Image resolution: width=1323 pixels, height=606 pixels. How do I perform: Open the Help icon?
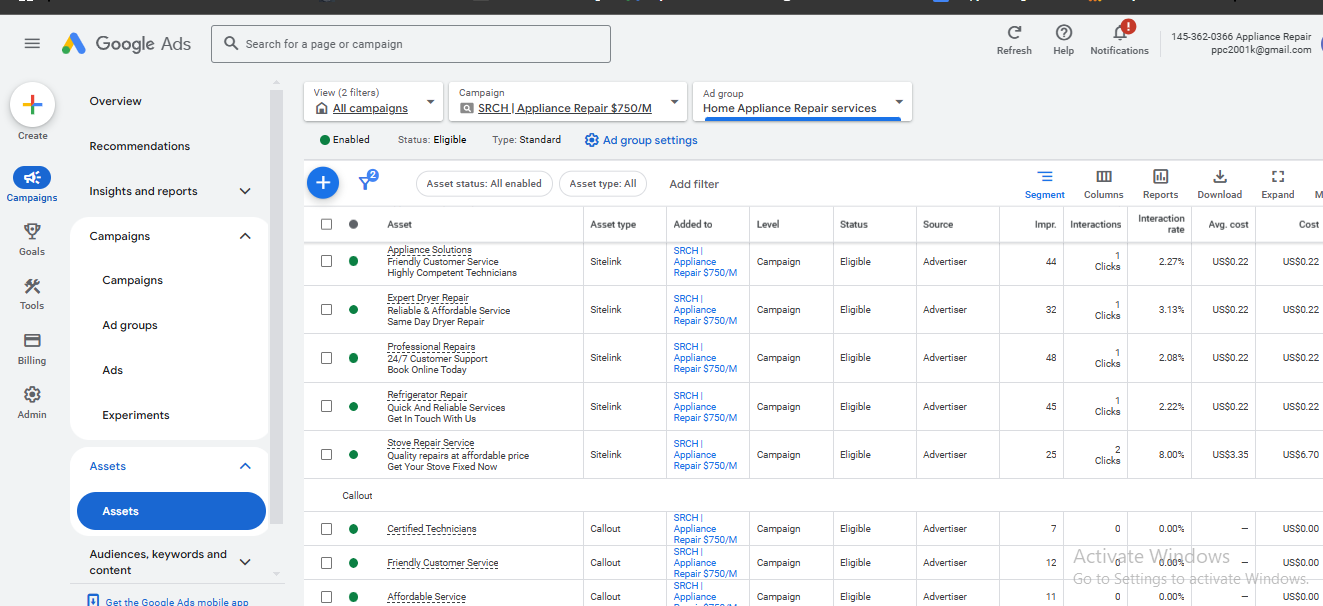tap(1063, 33)
